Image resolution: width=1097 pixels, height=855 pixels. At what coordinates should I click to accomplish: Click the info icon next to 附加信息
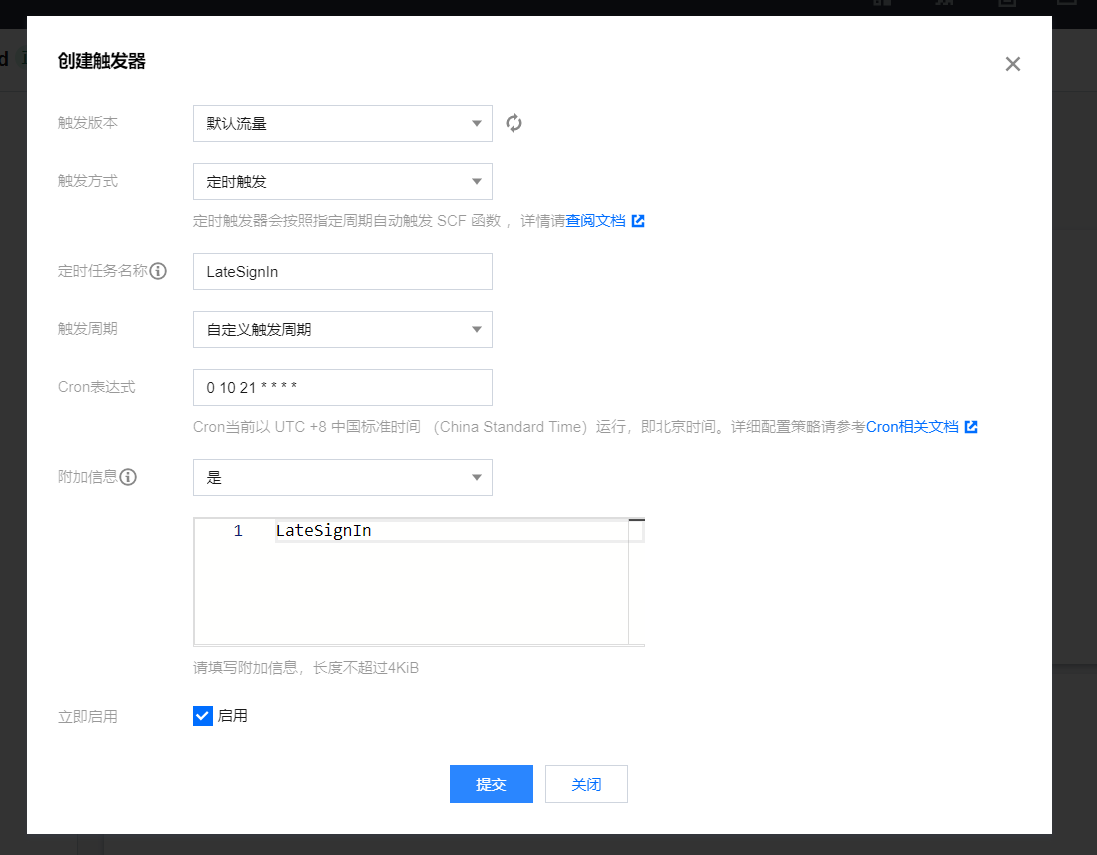point(128,477)
